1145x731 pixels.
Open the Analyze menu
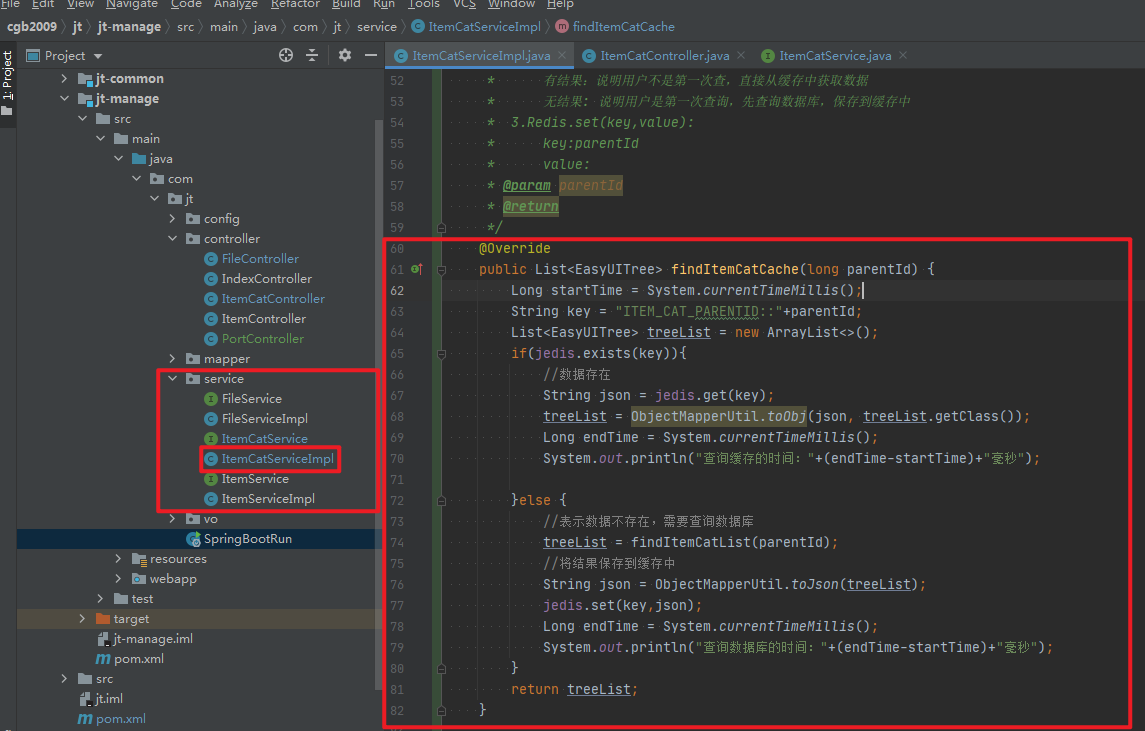[235, 4]
